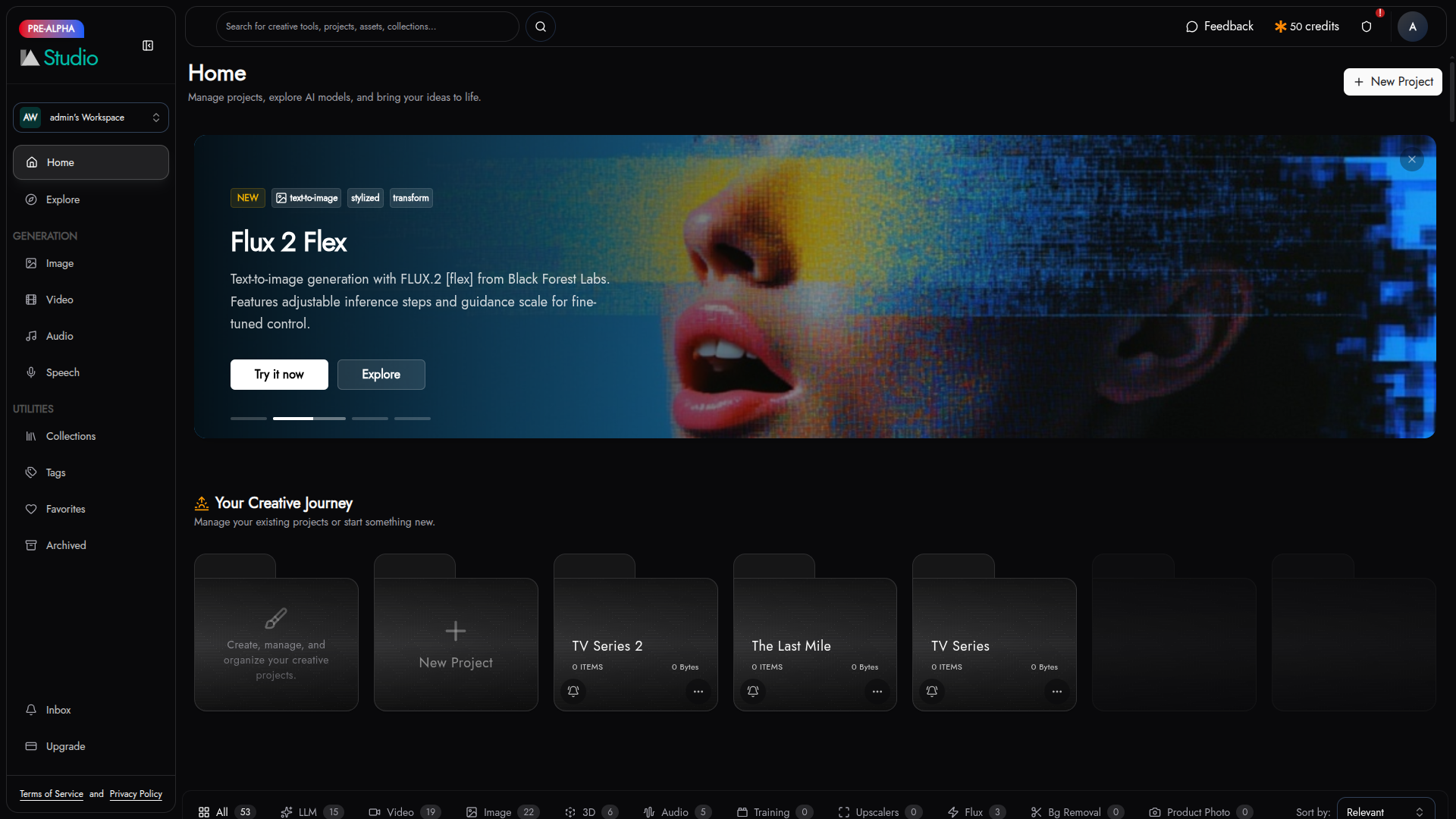This screenshot has height=819, width=1456.
Task: Click the New Project button top right
Action: click(x=1392, y=82)
